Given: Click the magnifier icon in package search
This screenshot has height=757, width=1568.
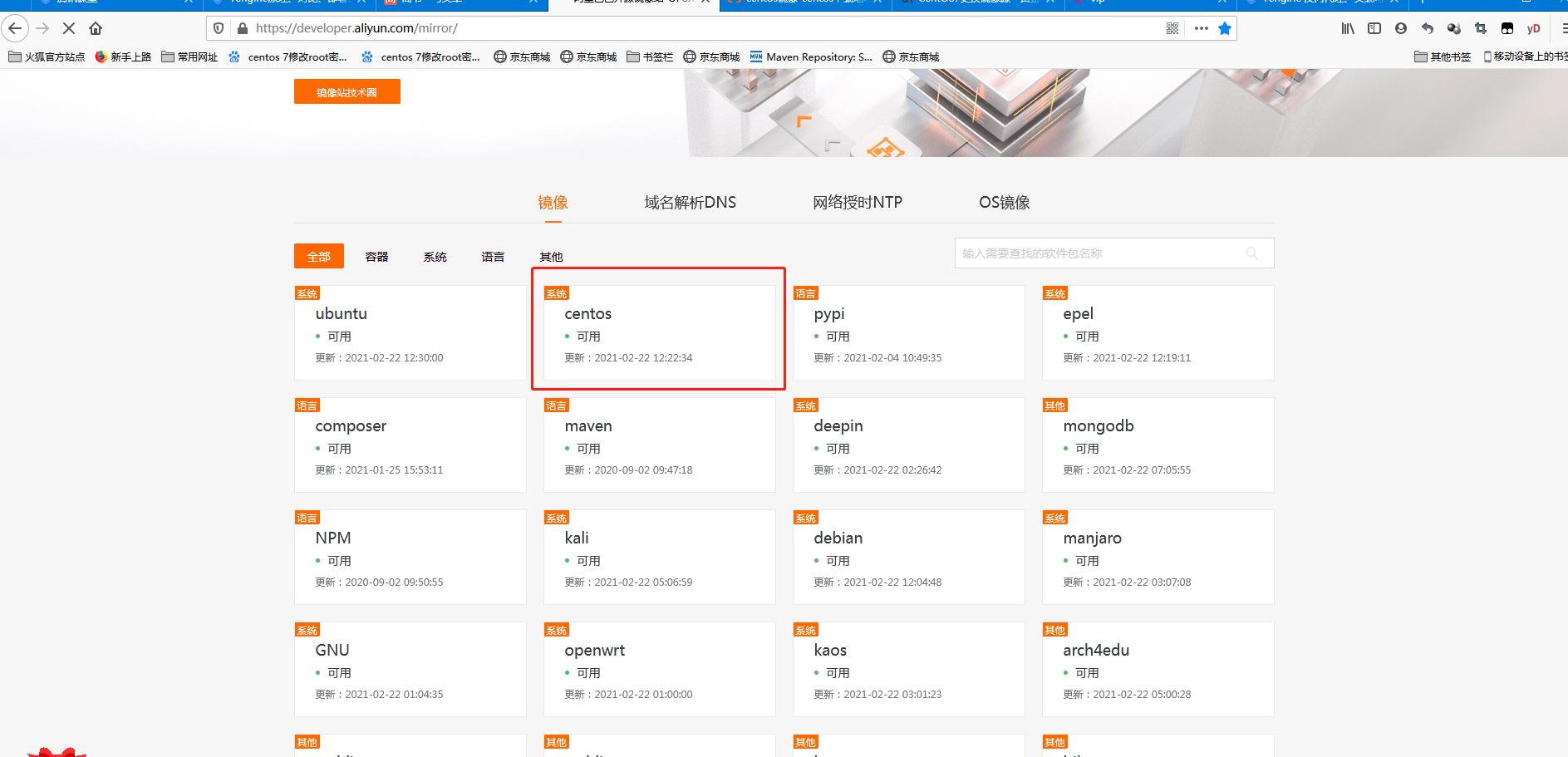Looking at the screenshot, I should [x=1252, y=253].
